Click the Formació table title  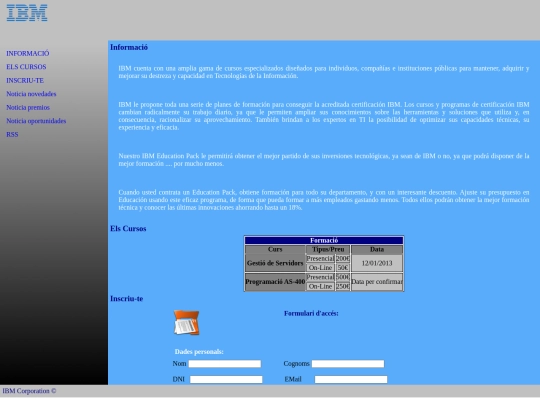(324, 240)
